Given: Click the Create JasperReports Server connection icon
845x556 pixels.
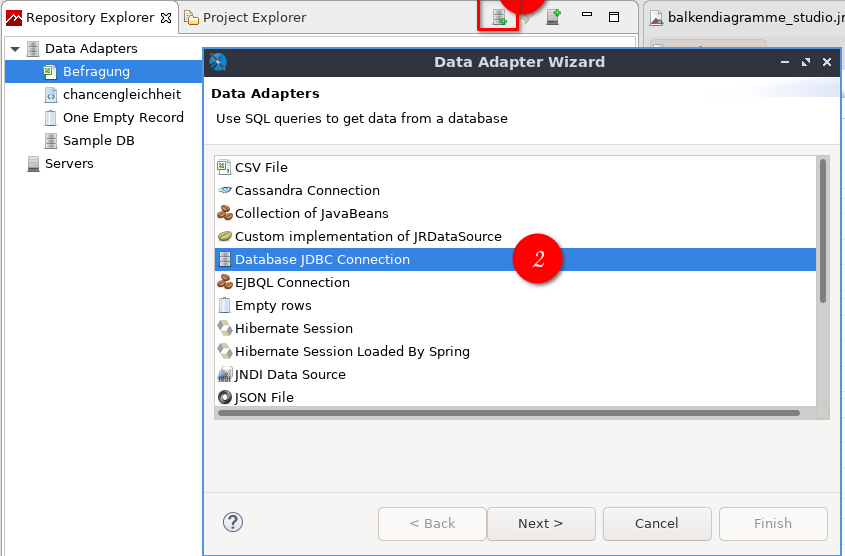Looking at the screenshot, I should coord(553,17).
